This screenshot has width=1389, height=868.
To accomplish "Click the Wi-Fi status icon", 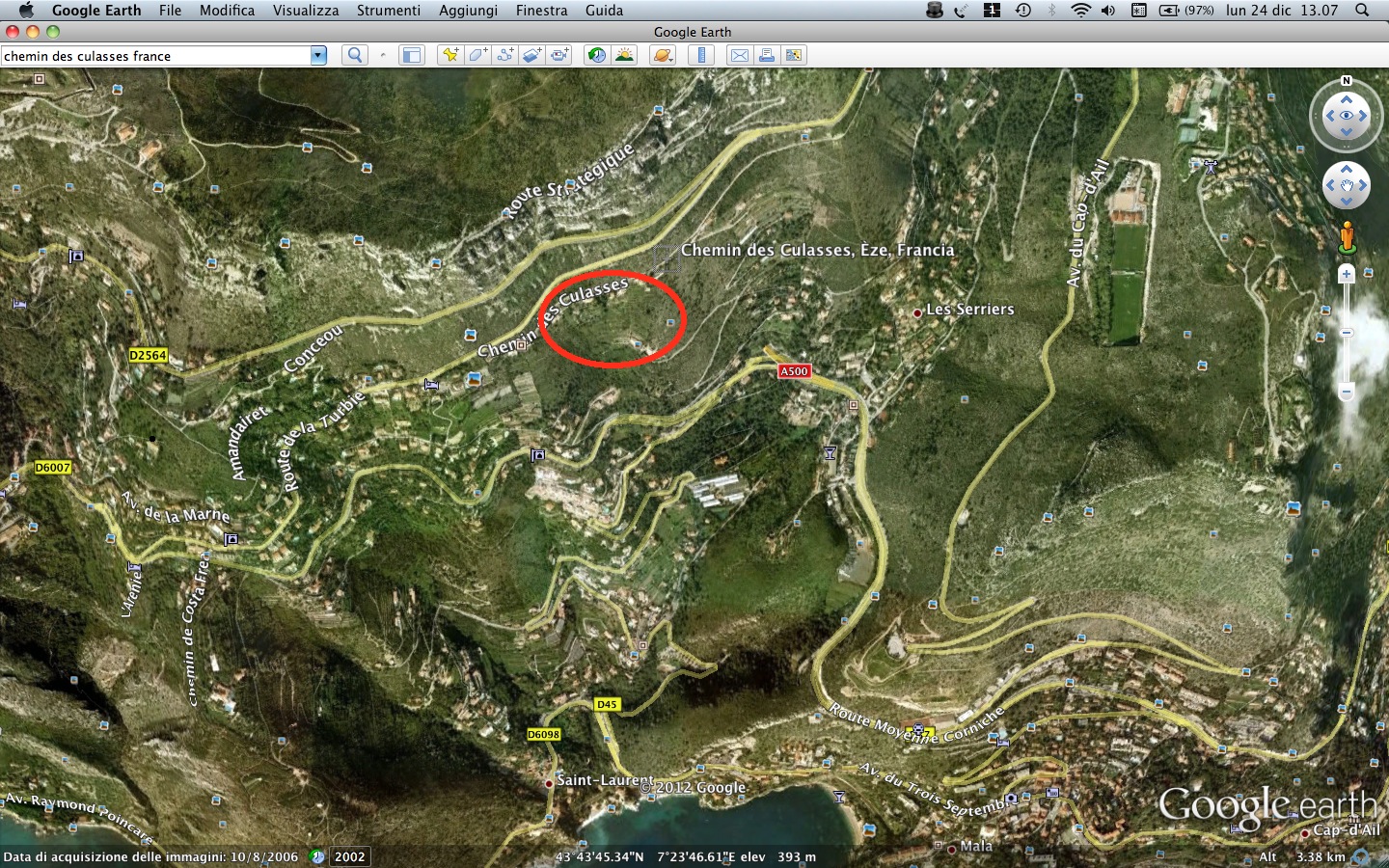I will (x=1080, y=10).
